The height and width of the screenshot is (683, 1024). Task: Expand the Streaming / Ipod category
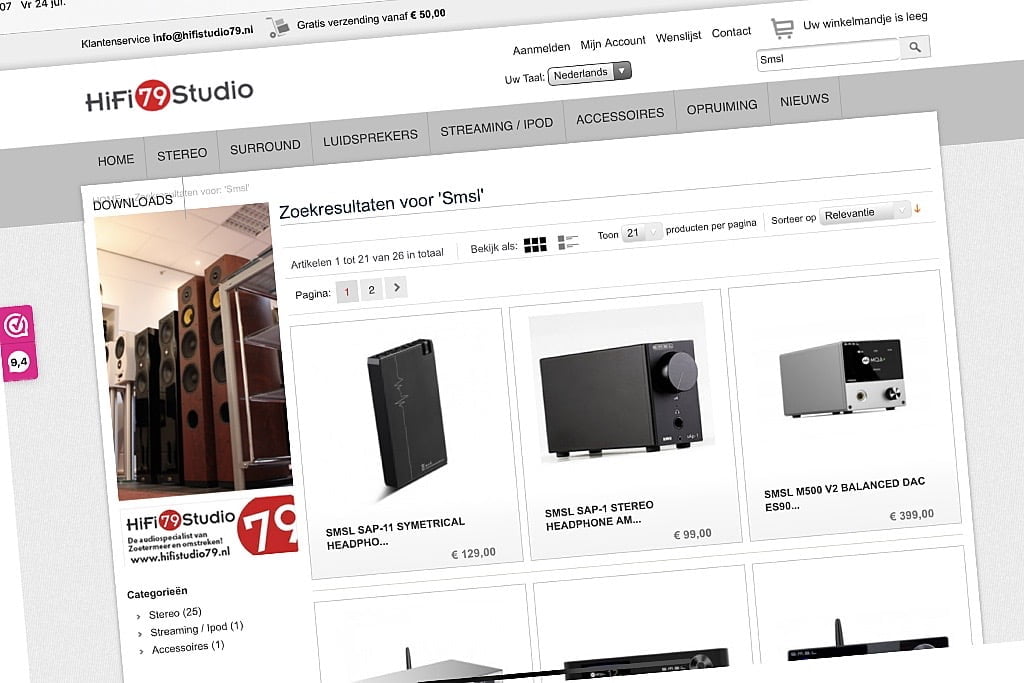(x=197, y=629)
